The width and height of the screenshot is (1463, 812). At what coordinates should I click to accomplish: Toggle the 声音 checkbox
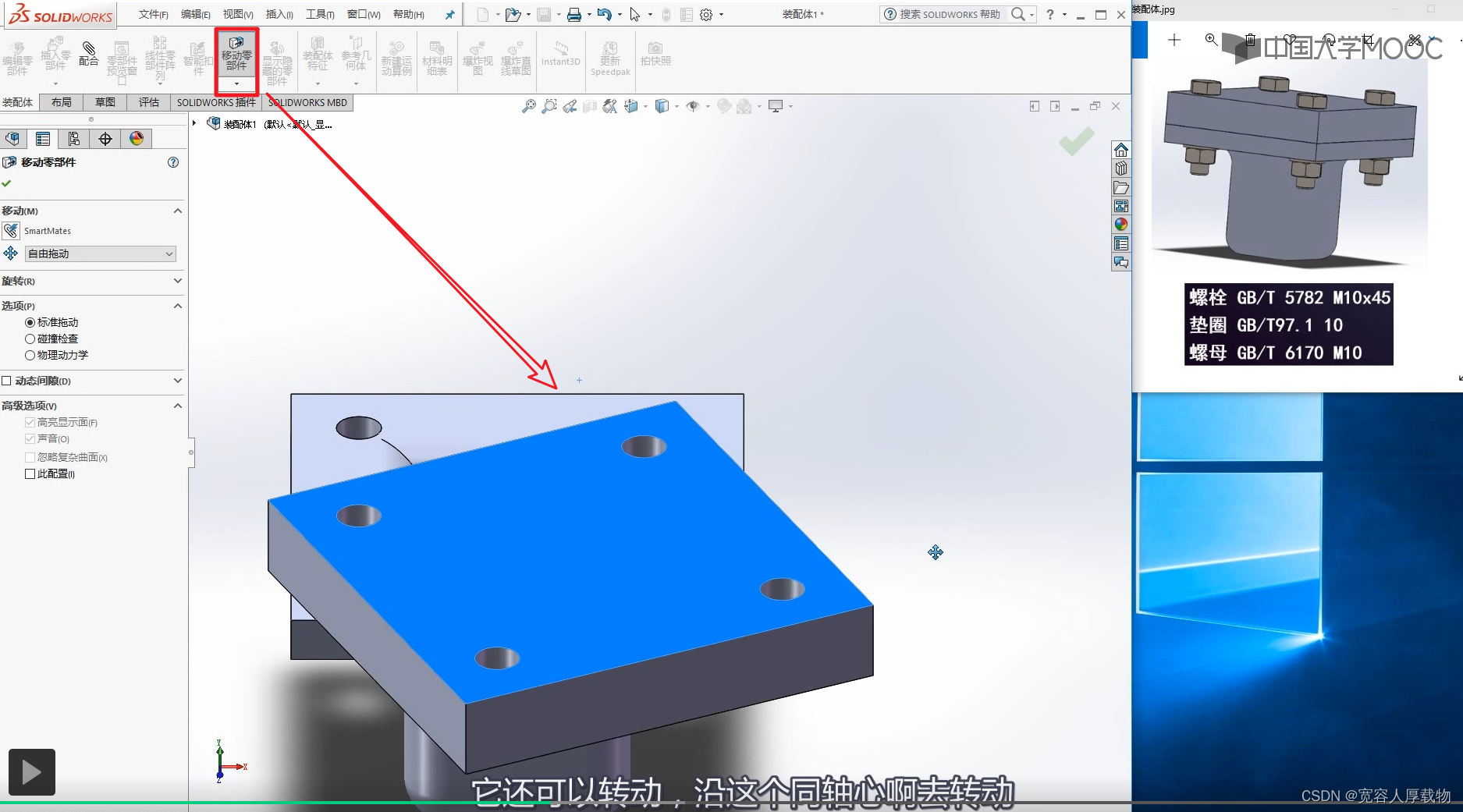(30, 439)
